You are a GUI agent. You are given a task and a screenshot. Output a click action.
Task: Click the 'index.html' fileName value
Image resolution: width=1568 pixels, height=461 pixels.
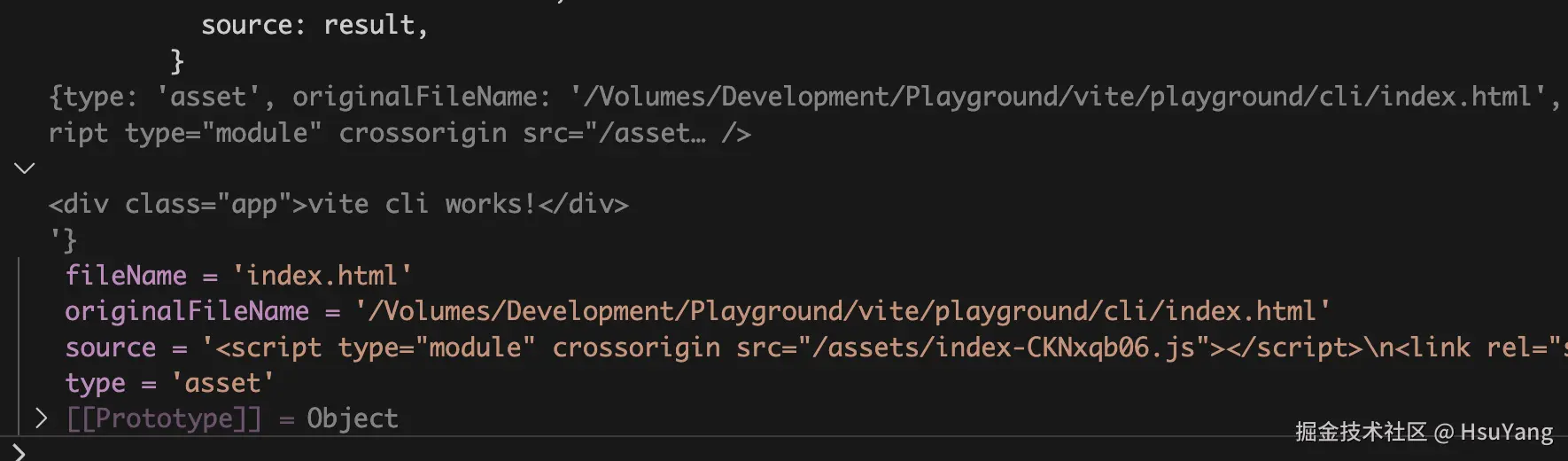tap(322, 276)
